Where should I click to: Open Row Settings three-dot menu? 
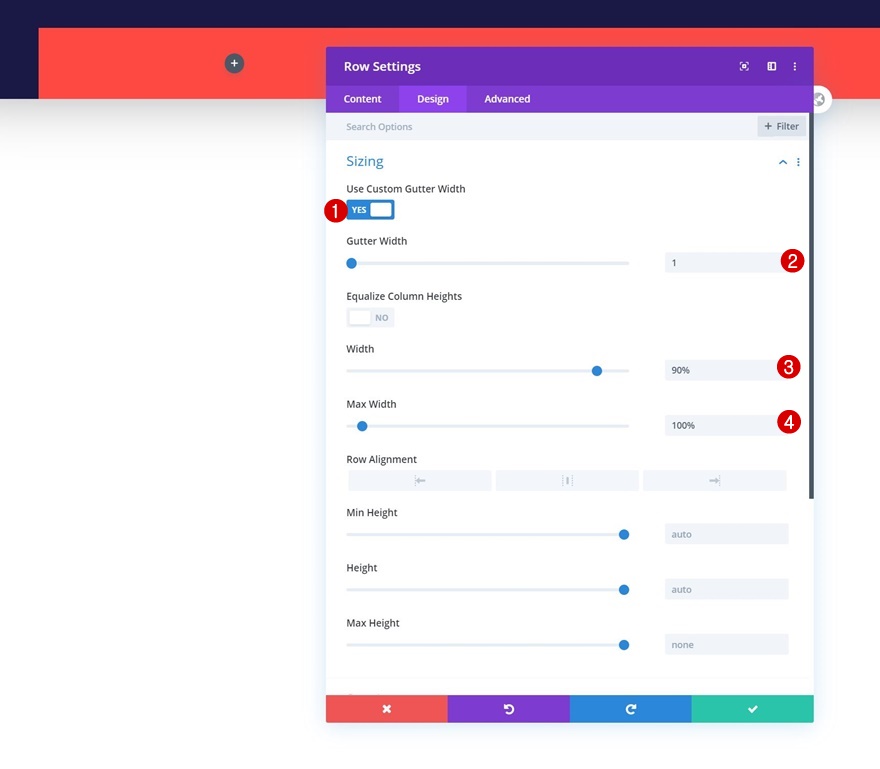(795, 66)
